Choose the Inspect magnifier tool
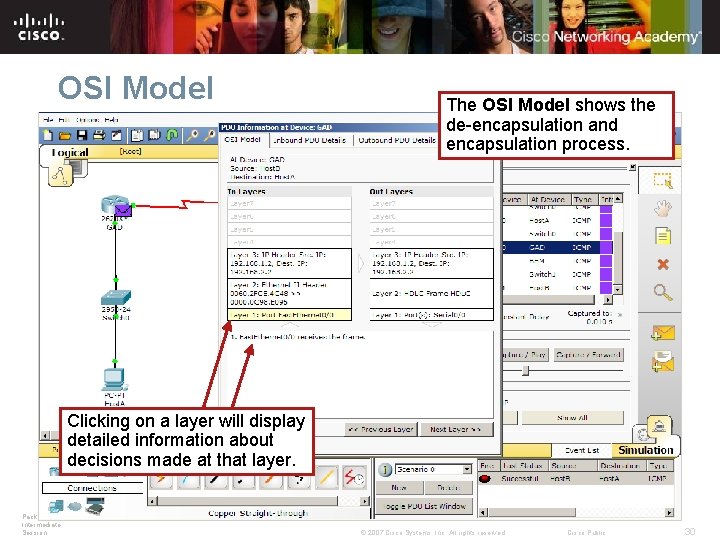720x540 pixels. tap(663, 292)
